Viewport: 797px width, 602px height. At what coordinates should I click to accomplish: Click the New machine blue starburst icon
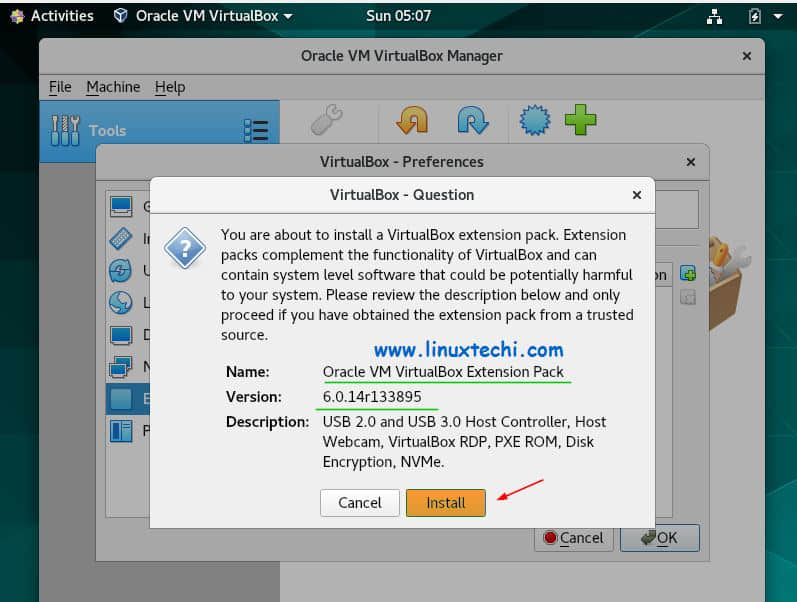tap(535, 121)
